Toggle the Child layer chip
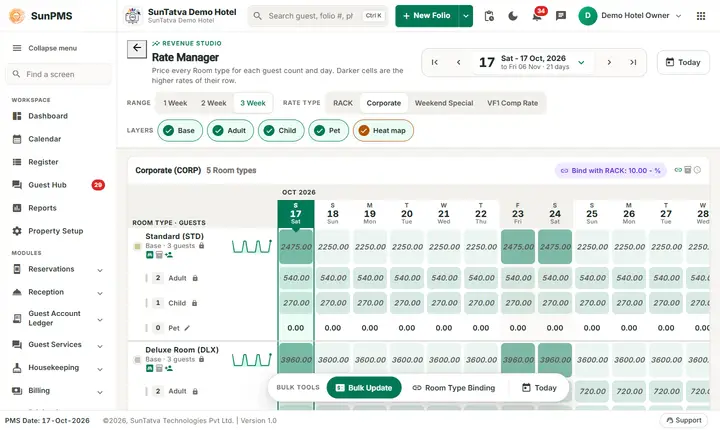720x430 pixels. pyautogui.click(x=281, y=130)
